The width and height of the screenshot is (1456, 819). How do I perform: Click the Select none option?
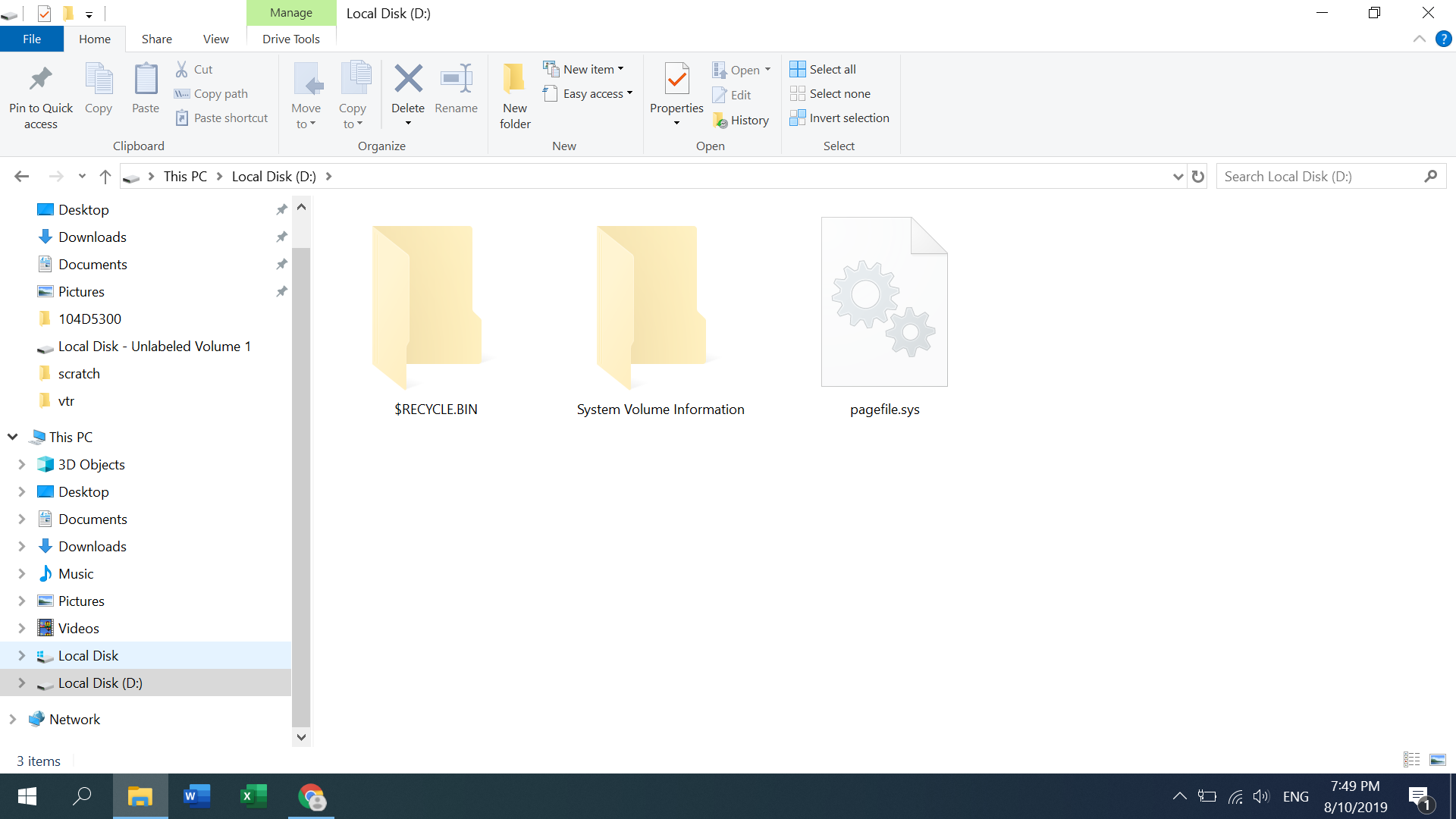[831, 93]
